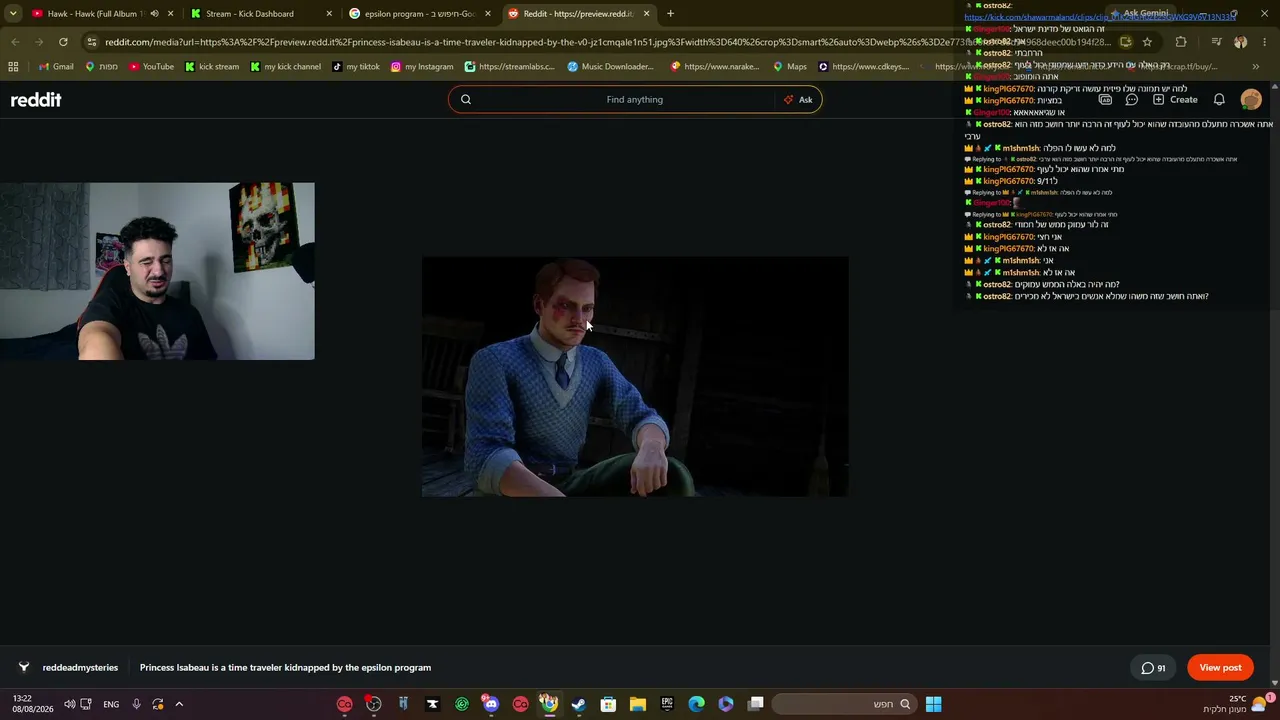Image resolution: width=1280 pixels, height=720 pixels.
Task: Open the narake bookmark
Action: point(715,67)
